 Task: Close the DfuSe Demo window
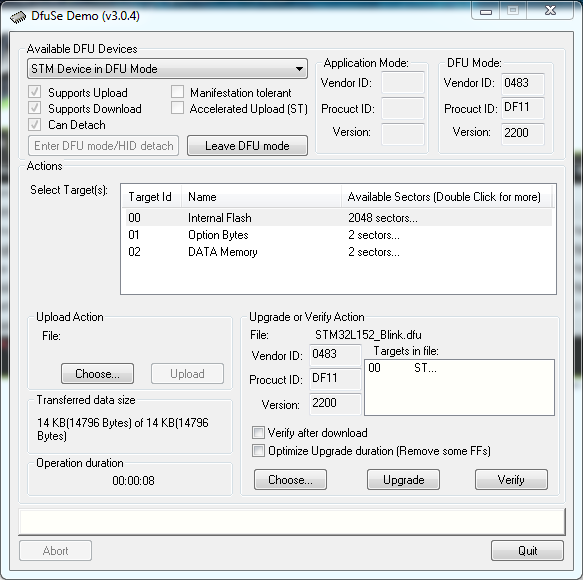[550, 11]
